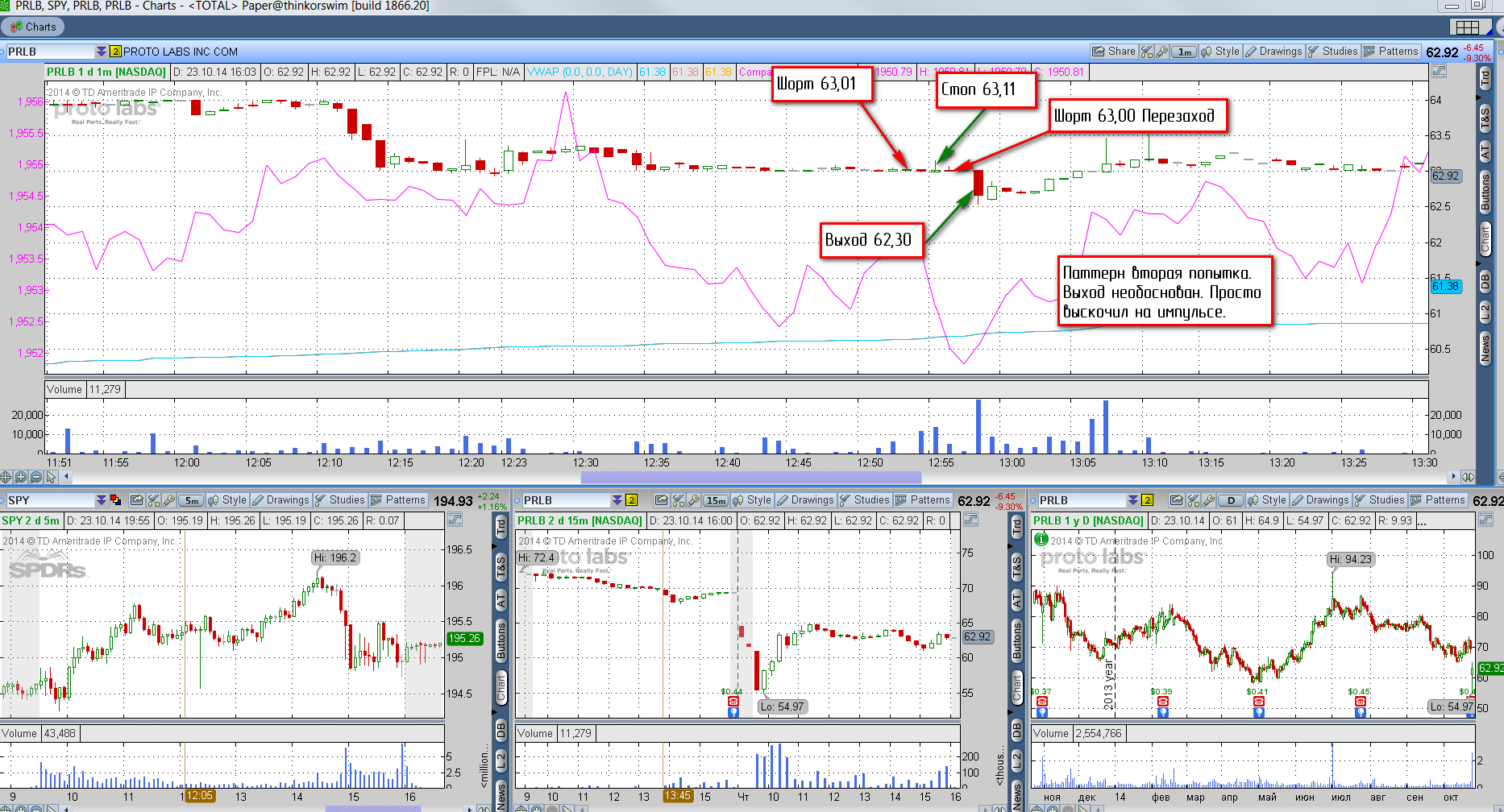The height and width of the screenshot is (812, 1504).
Task: Click the share icon on PRLB 15m chart
Action: pyautogui.click(x=661, y=500)
